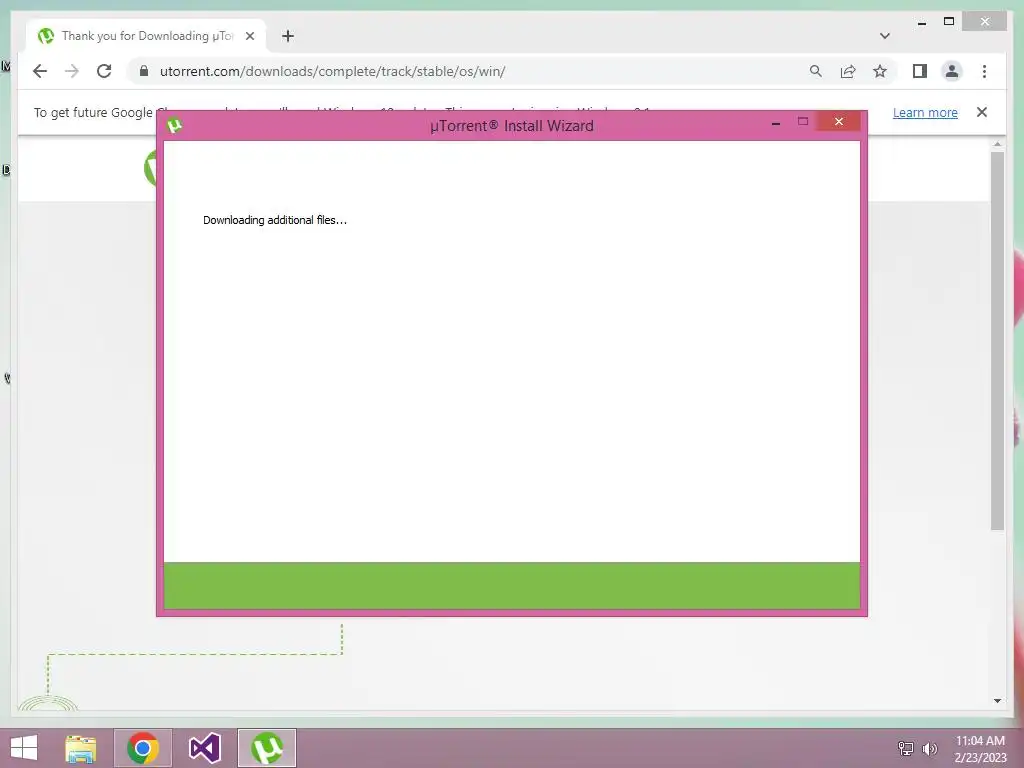This screenshot has height=768, width=1024.
Task: Switch to Chrome in the taskbar
Action: (x=143, y=748)
